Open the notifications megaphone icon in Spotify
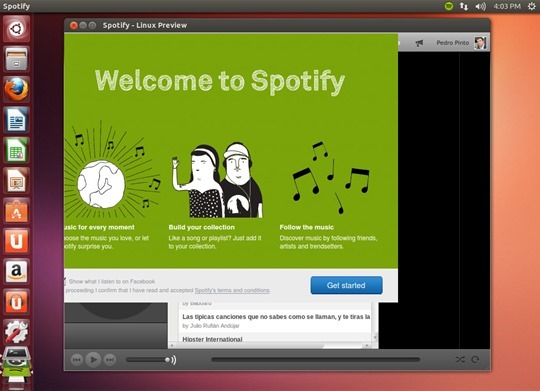The image size is (540, 391). coord(419,43)
